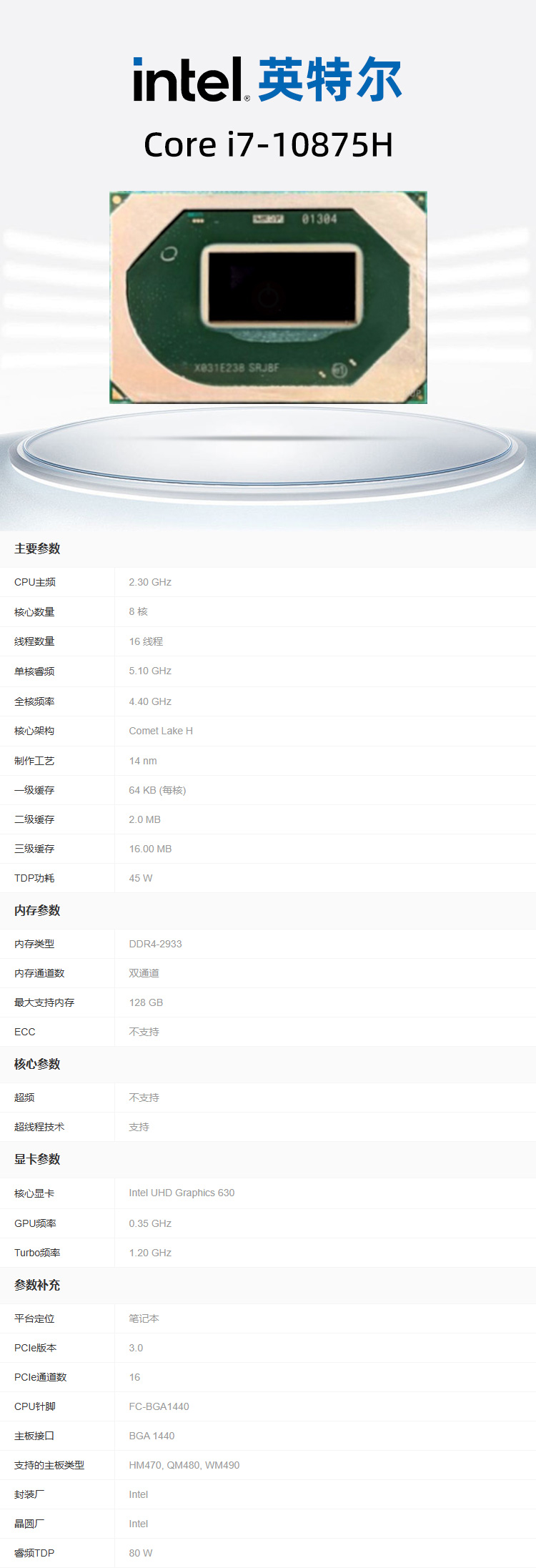
Task: Click the Turbo频率 value 1.20 GHz
Action: (150, 1253)
